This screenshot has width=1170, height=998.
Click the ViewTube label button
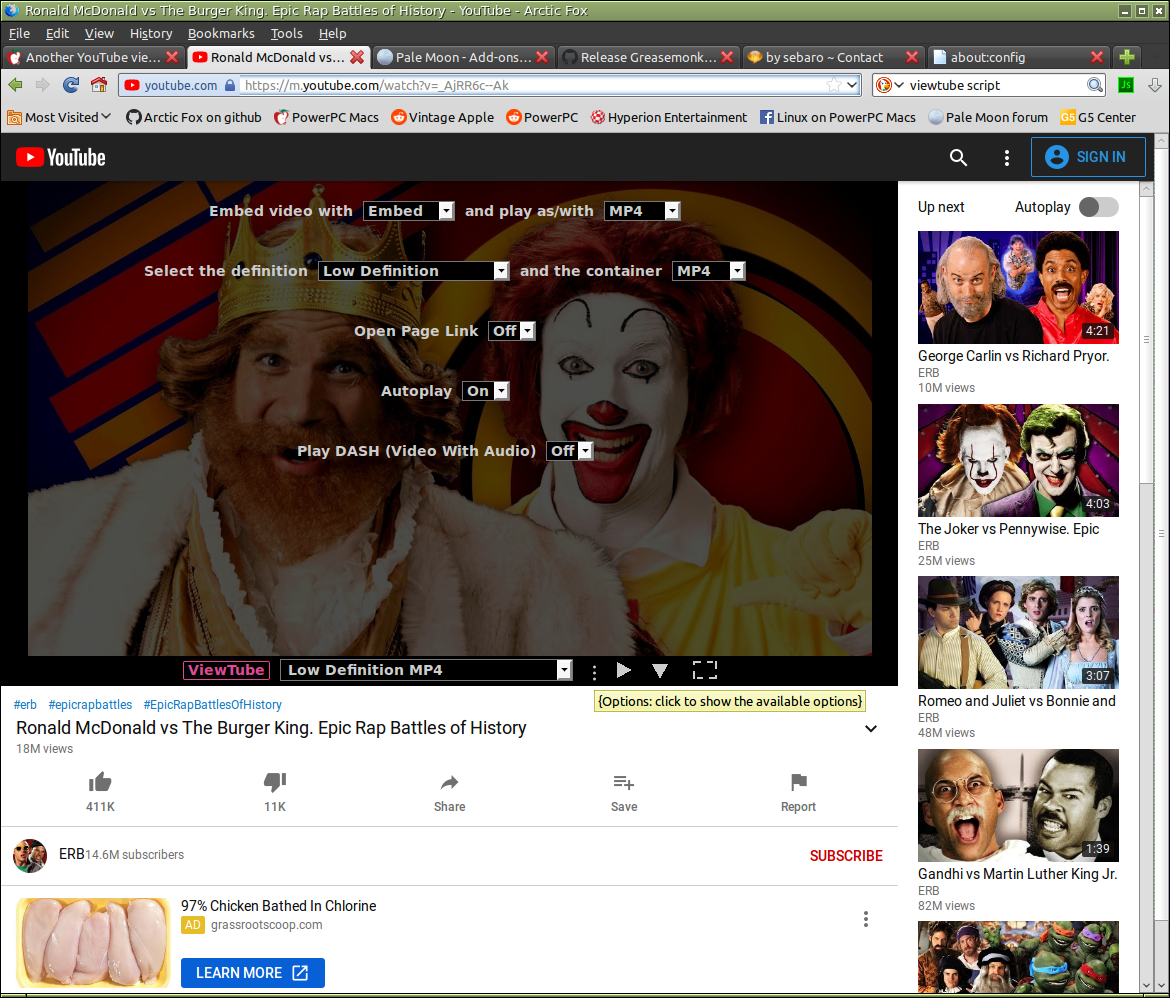226,670
